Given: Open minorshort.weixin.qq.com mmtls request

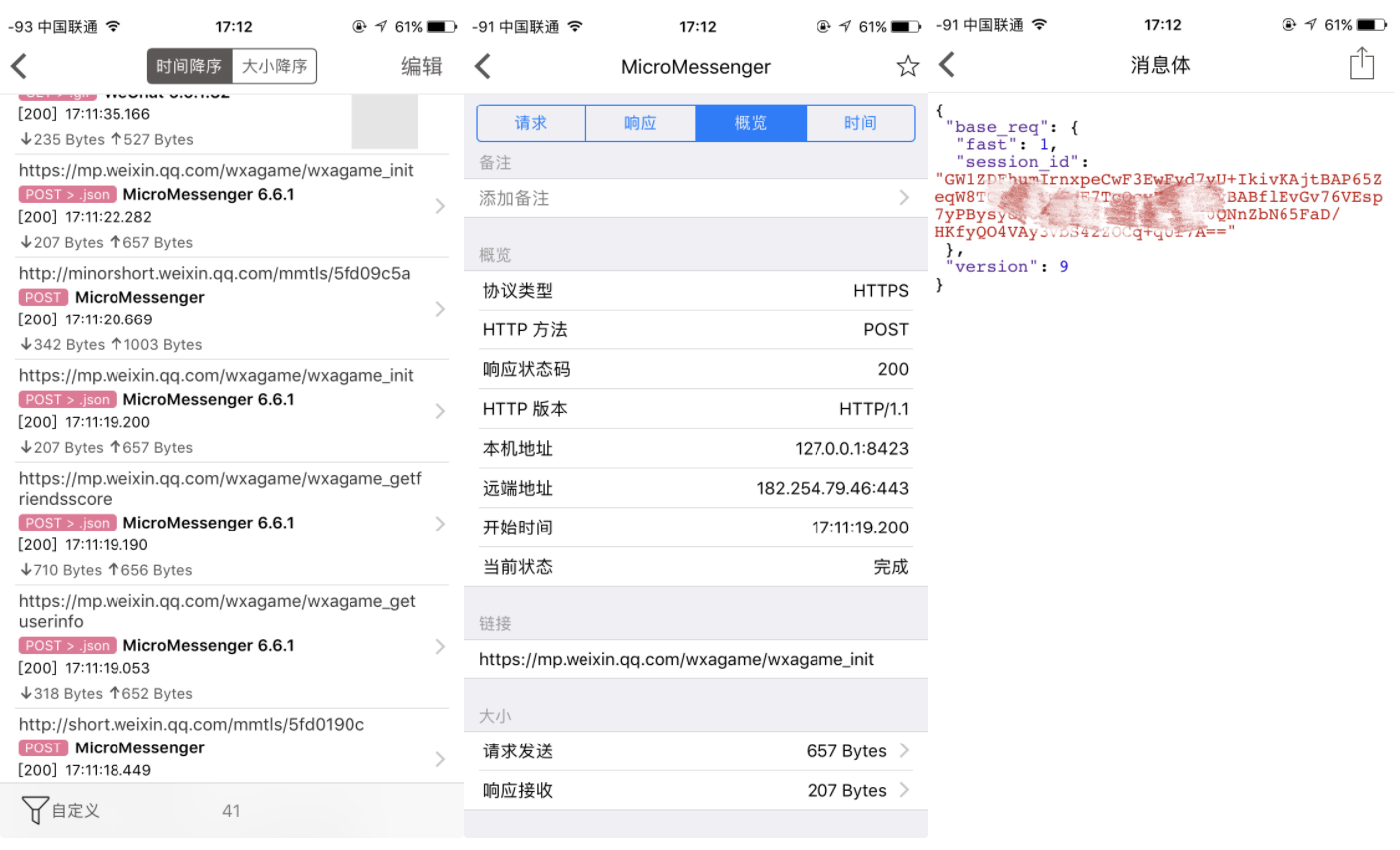Looking at the screenshot, I should (x=232, y=309).
